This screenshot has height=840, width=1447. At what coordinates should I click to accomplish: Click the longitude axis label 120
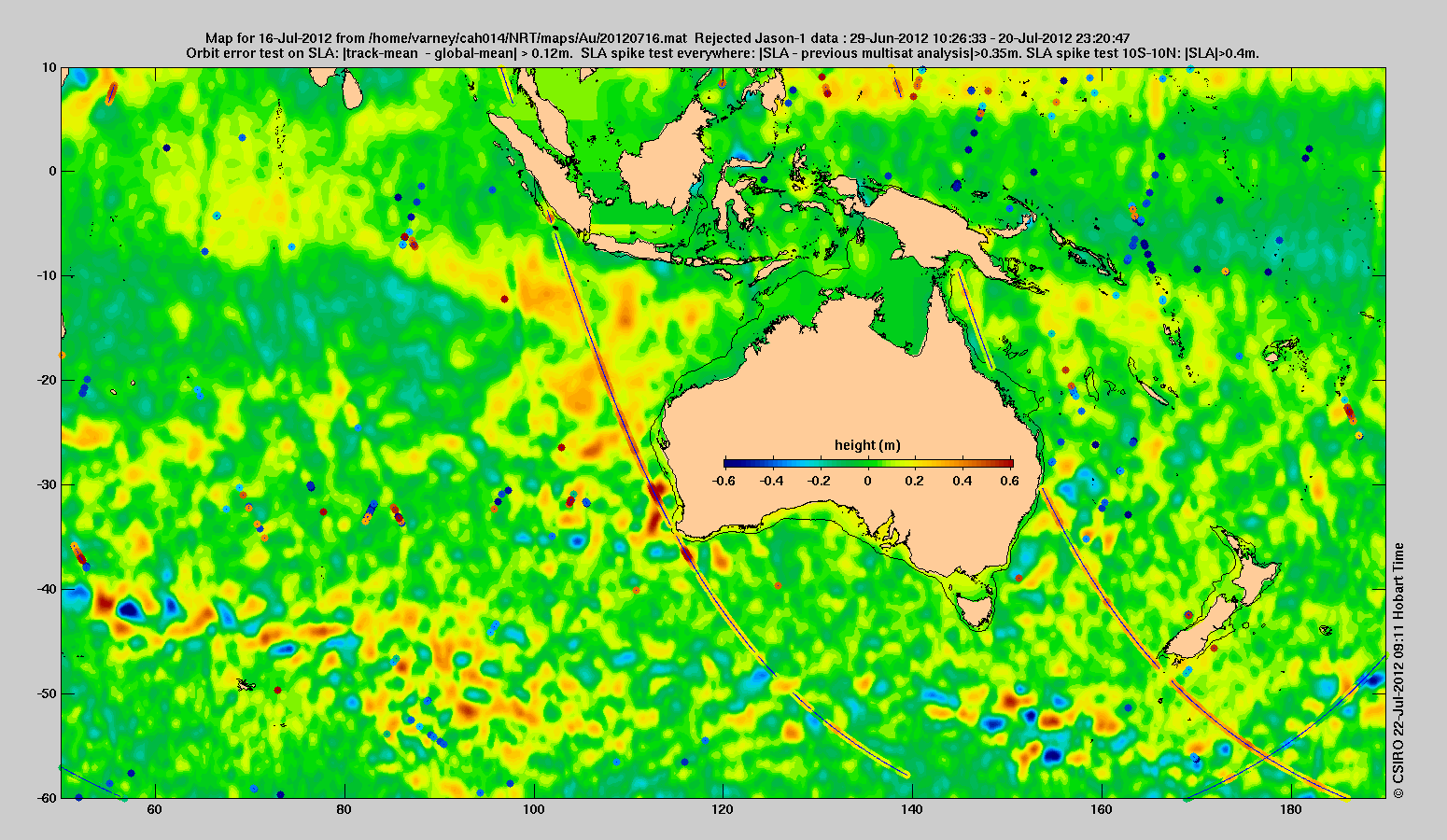[x=723, y=810]
